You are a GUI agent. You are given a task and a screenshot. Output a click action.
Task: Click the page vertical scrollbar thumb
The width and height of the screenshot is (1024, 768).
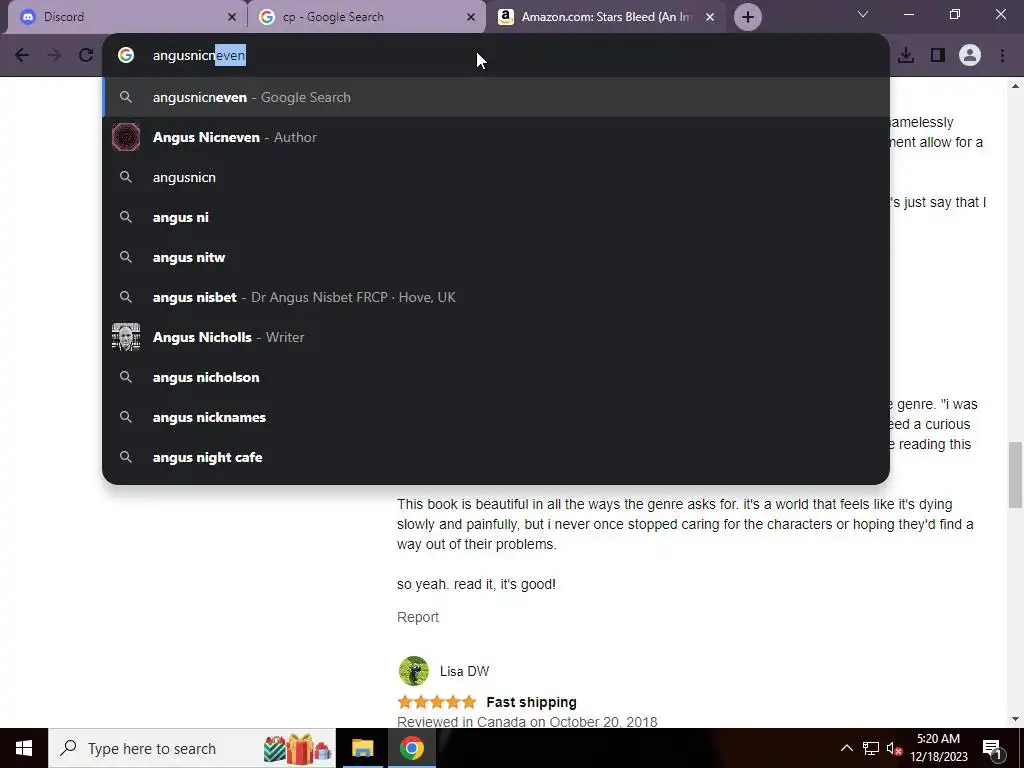[x=1015, y=475]
